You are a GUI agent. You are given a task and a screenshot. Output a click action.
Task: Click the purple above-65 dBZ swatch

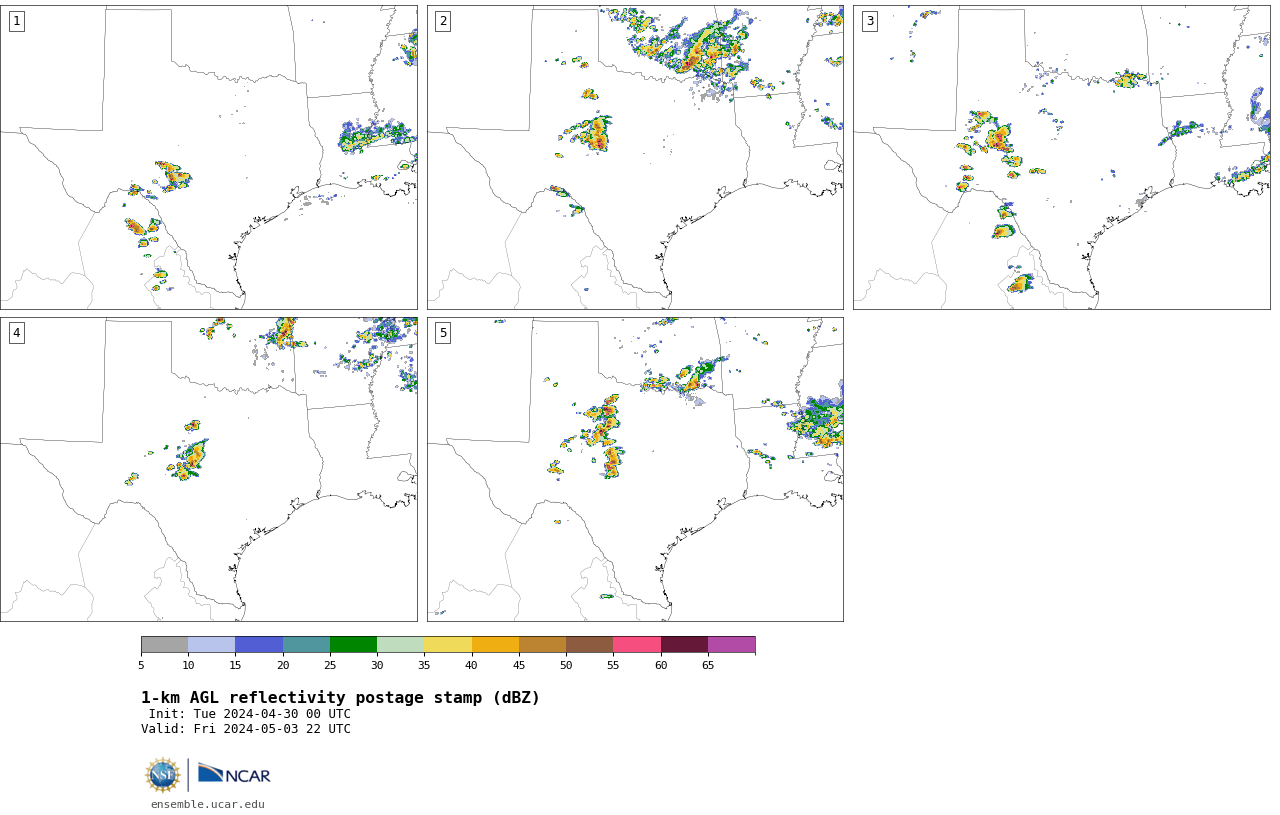click(731, 645)
